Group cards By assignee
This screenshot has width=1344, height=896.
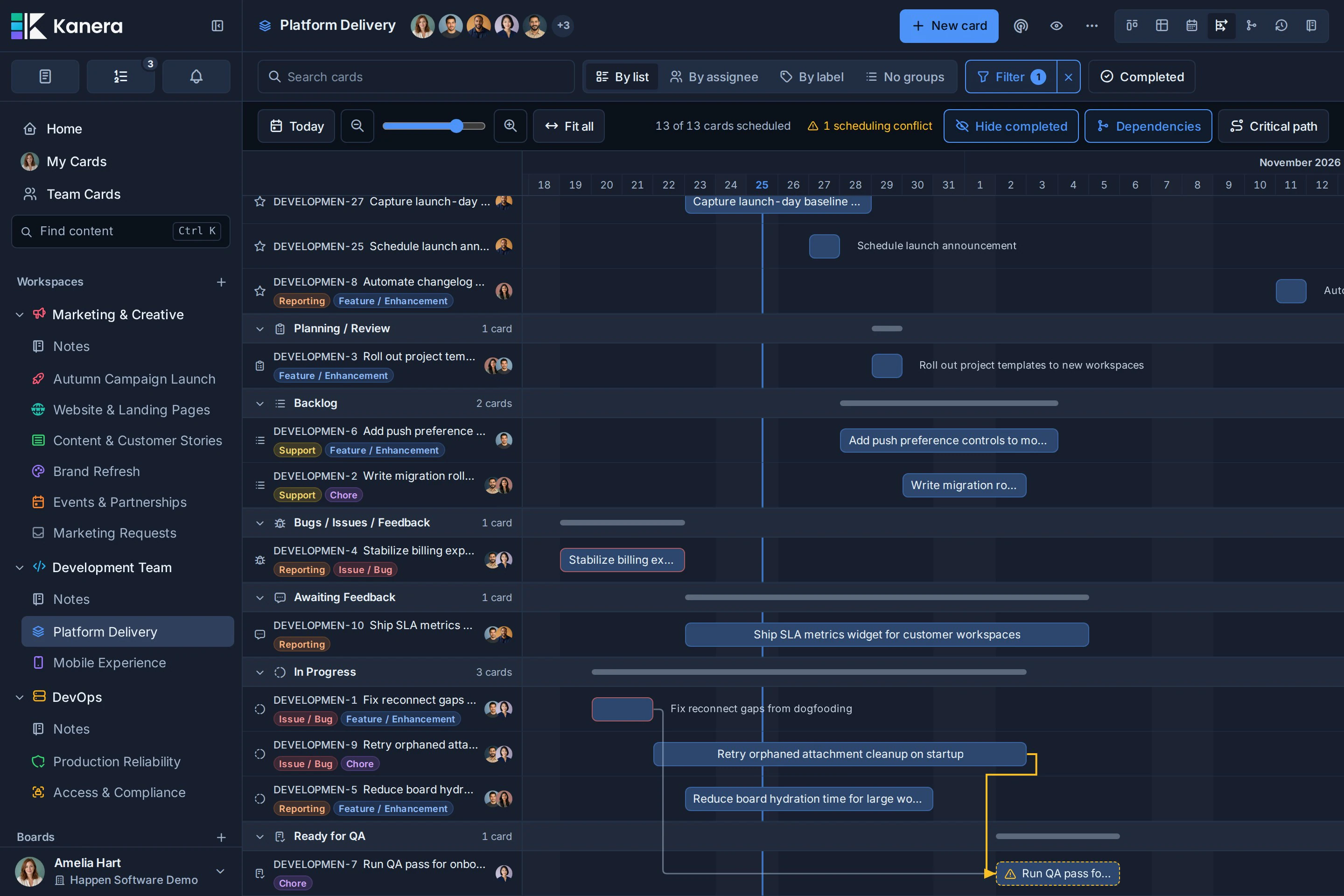pyautogui.click(x=714, y=77)
